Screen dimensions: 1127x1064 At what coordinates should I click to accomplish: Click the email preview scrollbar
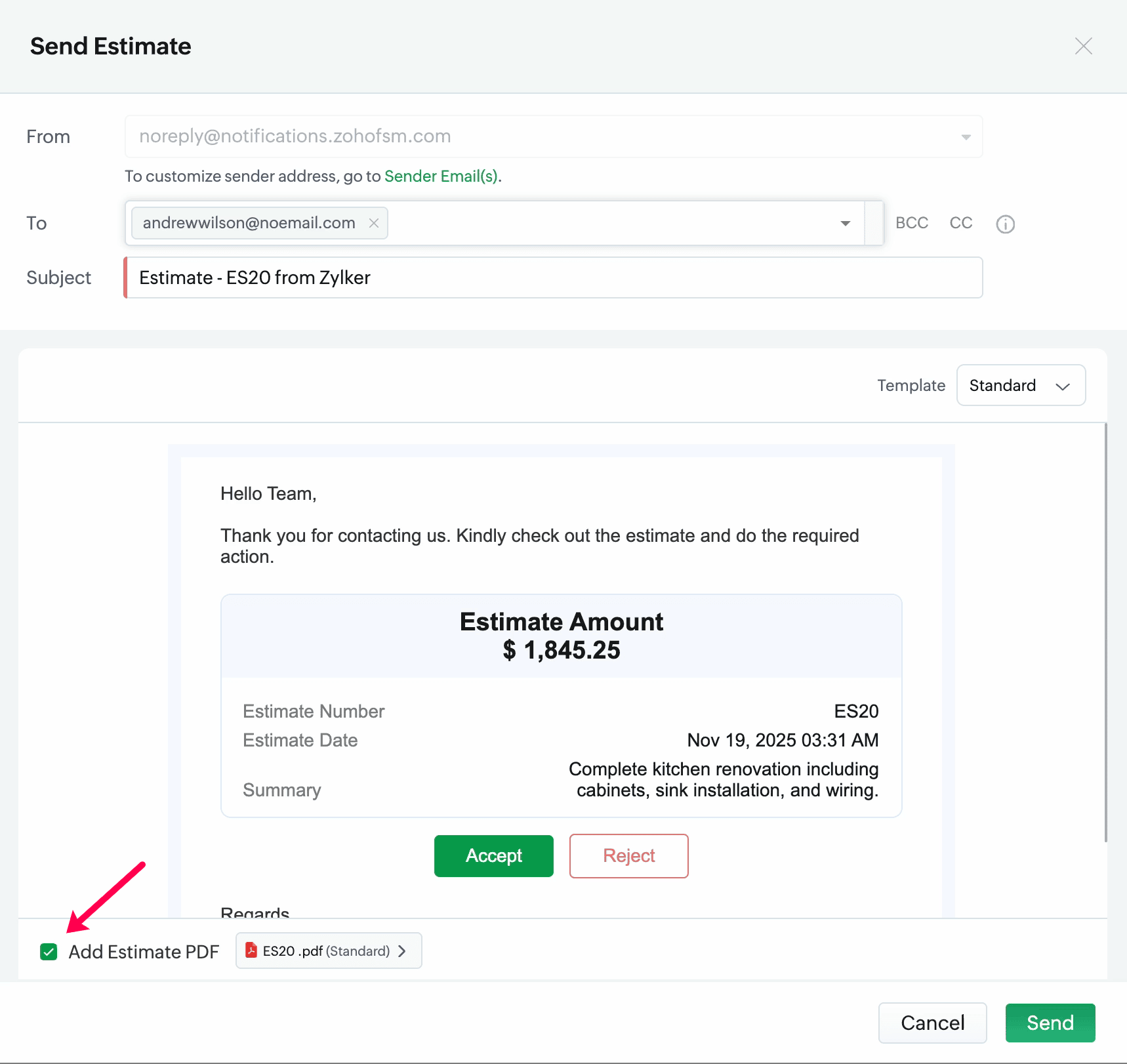(x=1105, y=630)
